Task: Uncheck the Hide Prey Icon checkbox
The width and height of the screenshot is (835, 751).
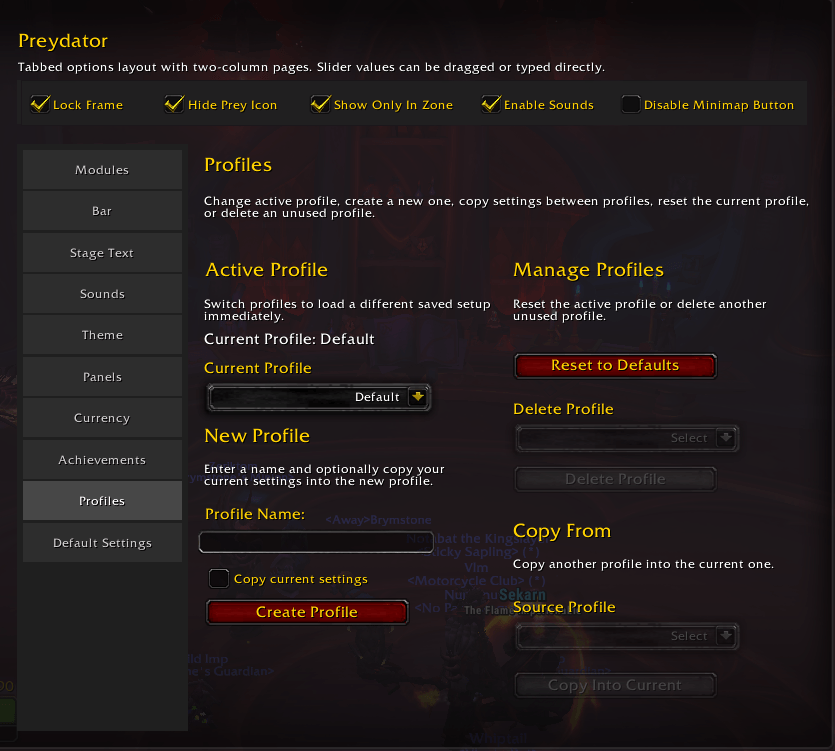Action: pos(174,104)
